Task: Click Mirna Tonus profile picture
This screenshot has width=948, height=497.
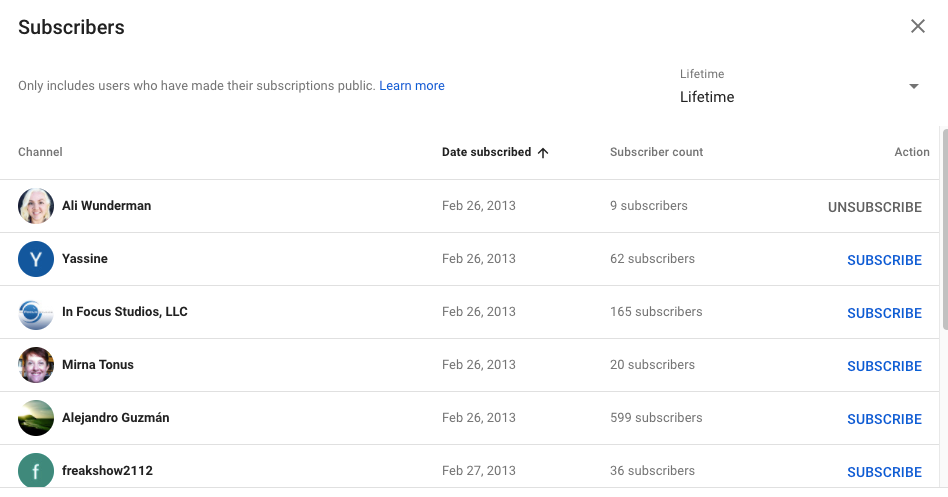Action: [36, 365]
